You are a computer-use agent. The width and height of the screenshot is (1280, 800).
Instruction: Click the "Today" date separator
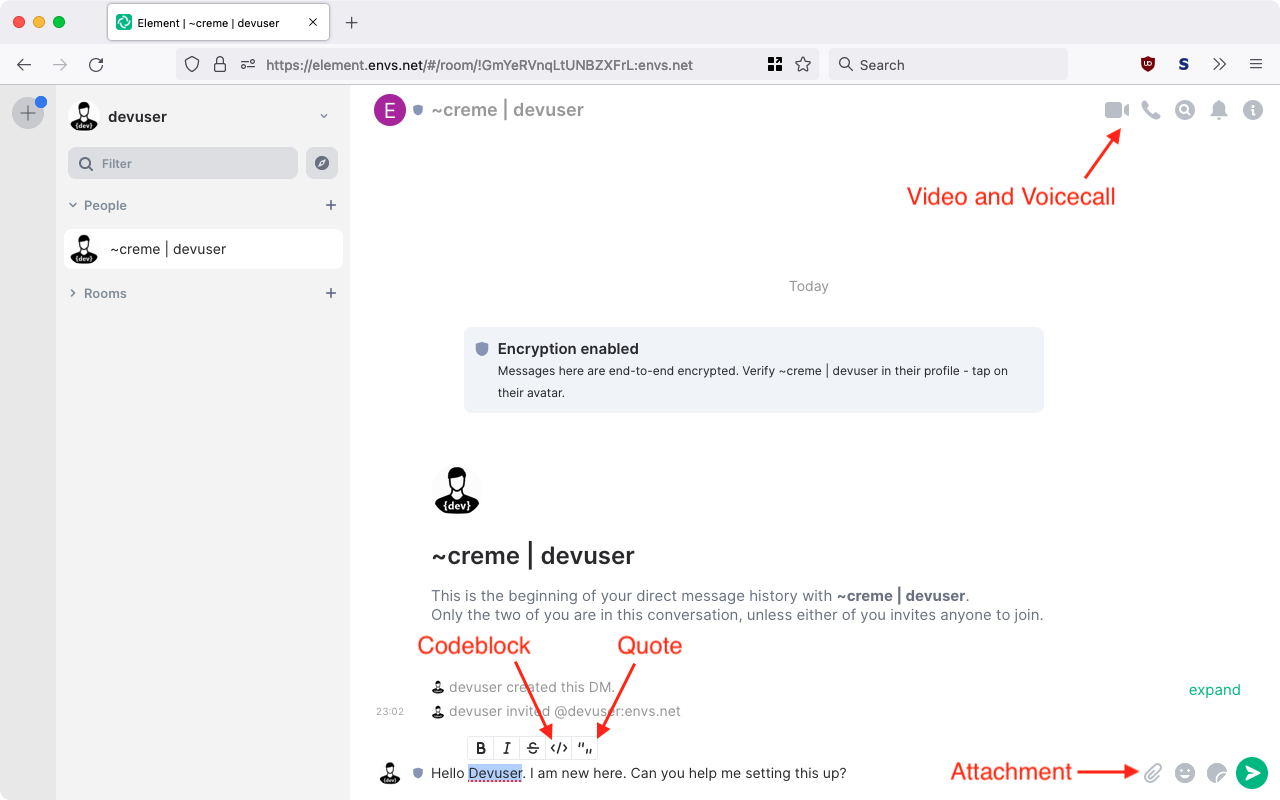[x=808, y=286]
